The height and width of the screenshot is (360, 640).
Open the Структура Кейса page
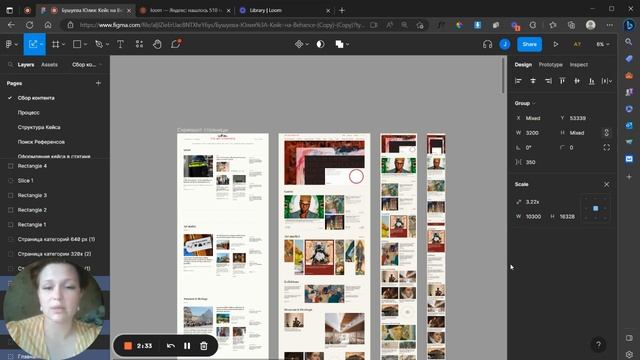tap(39, 127)
